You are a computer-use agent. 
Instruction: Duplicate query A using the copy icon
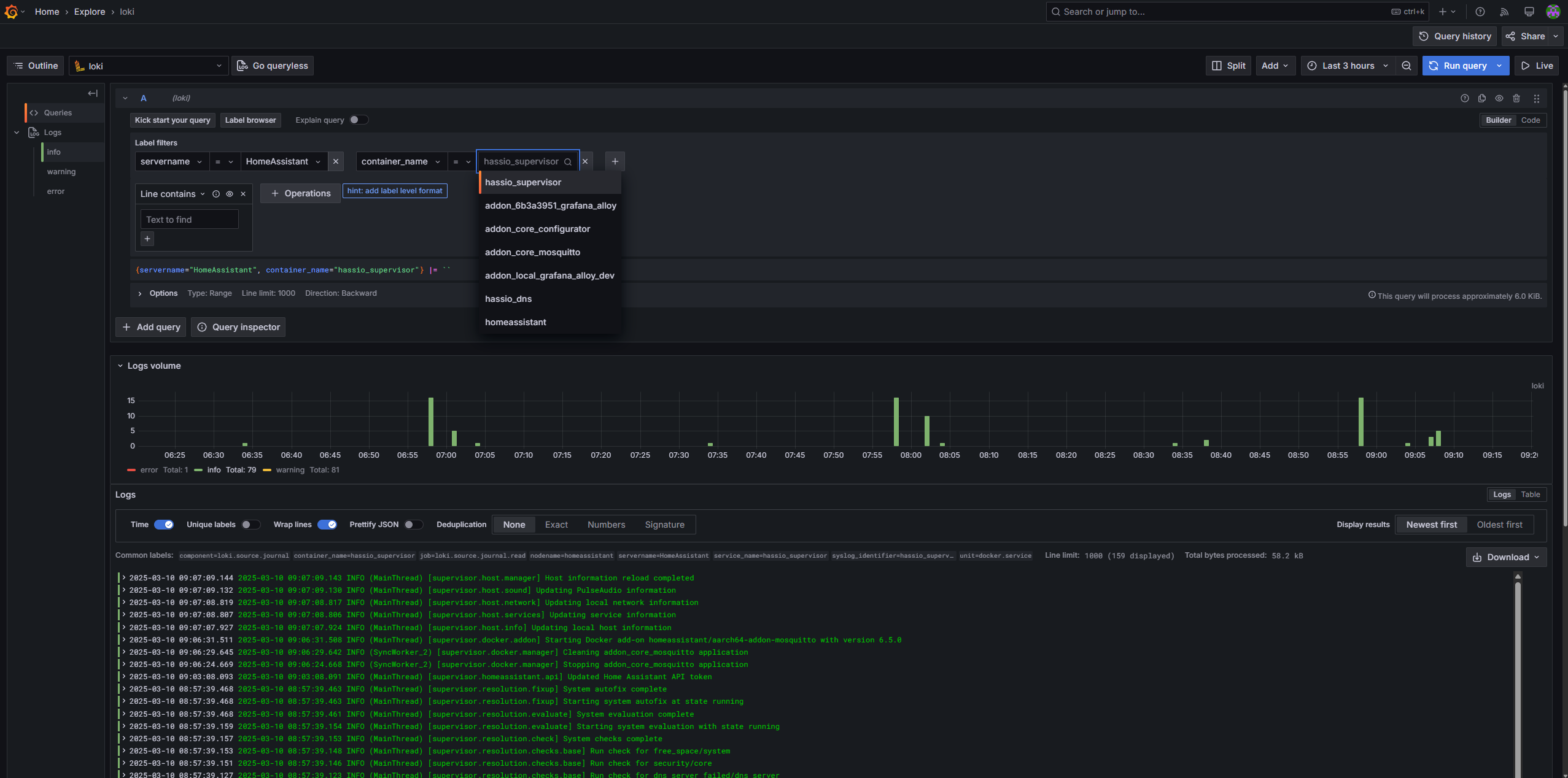(x=1481, y=98)
